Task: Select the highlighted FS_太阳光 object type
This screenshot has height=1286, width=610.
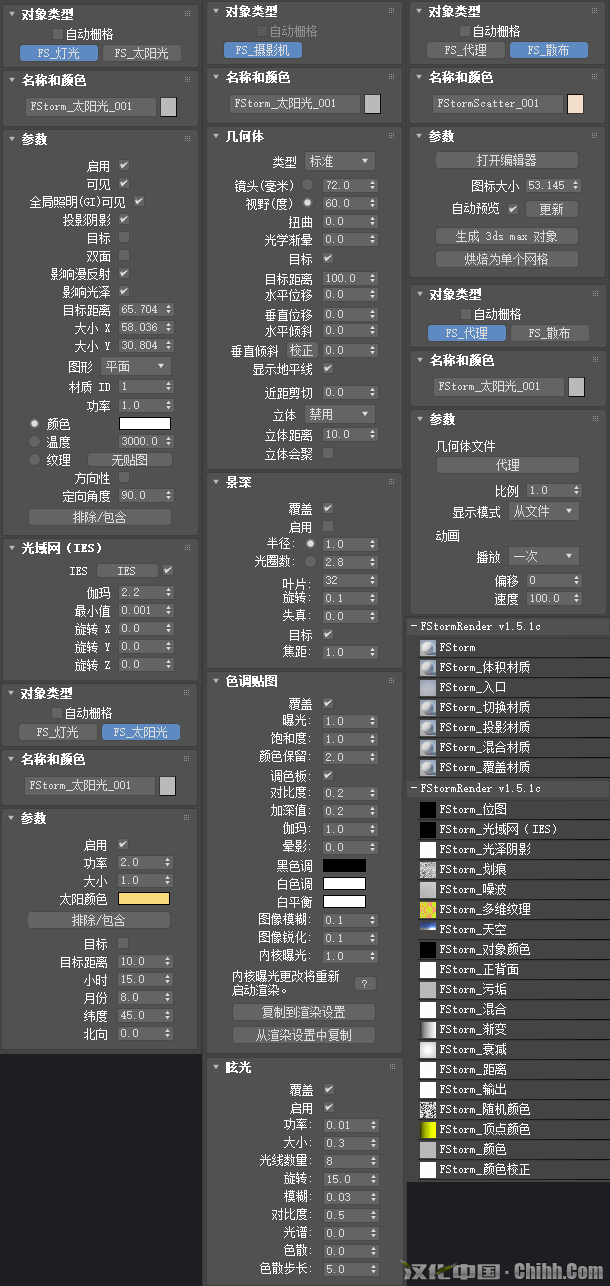Action: coord(140,732)
